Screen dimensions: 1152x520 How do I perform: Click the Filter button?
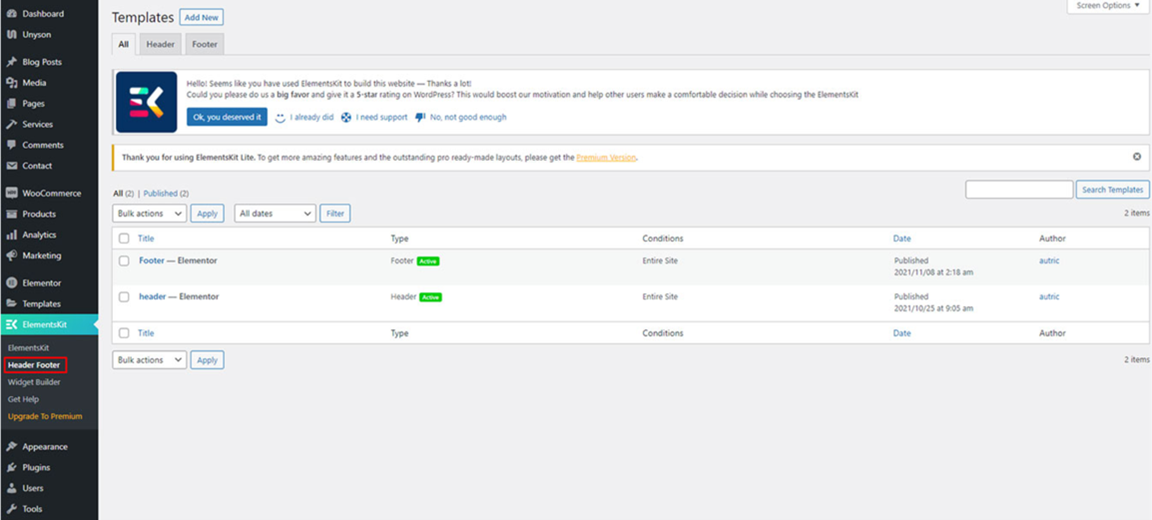335,214
